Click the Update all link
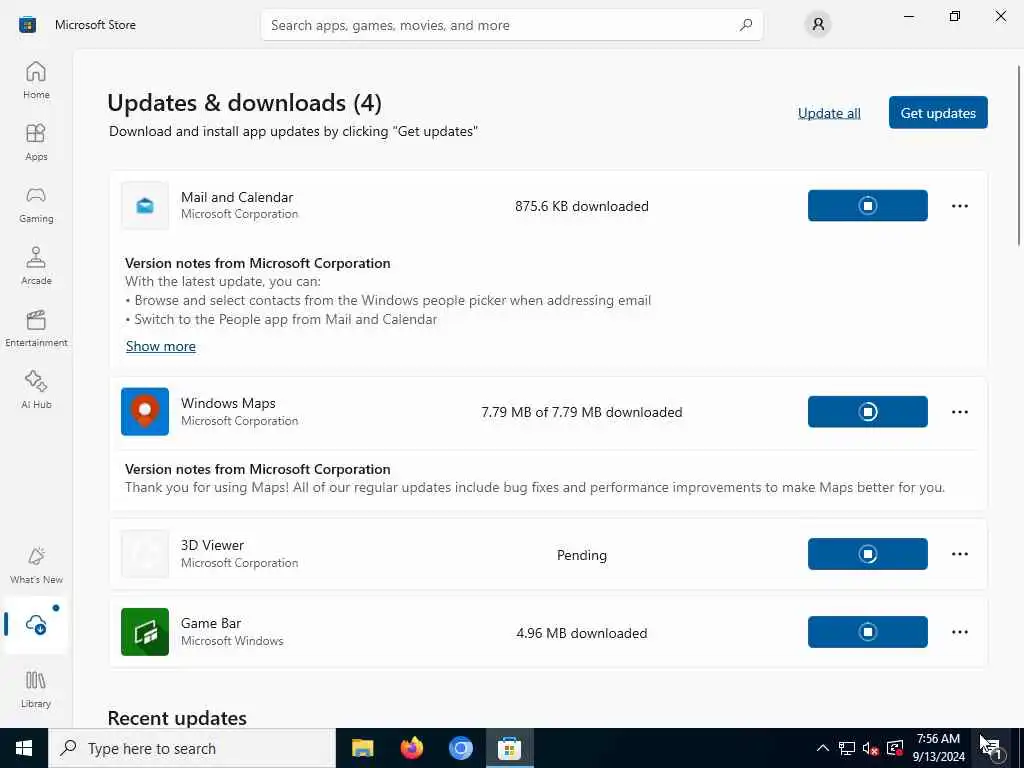 pyautogui.click(x=829, y=113)
